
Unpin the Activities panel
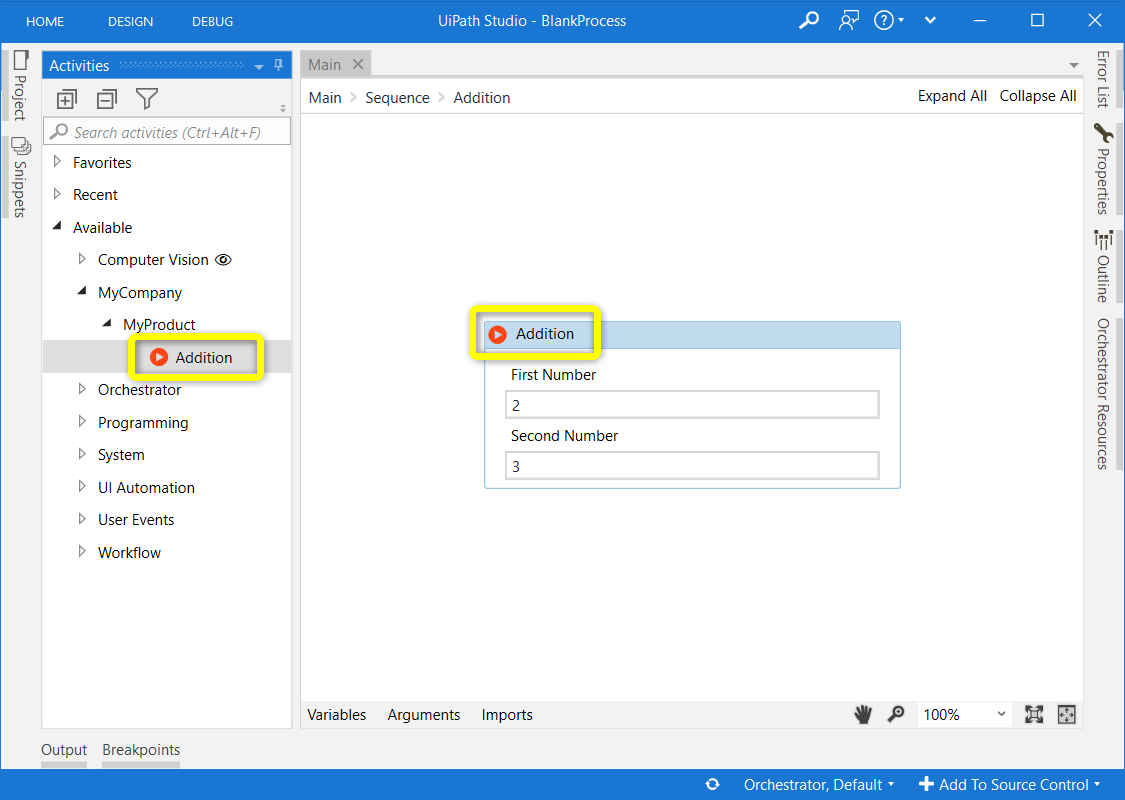277,65
